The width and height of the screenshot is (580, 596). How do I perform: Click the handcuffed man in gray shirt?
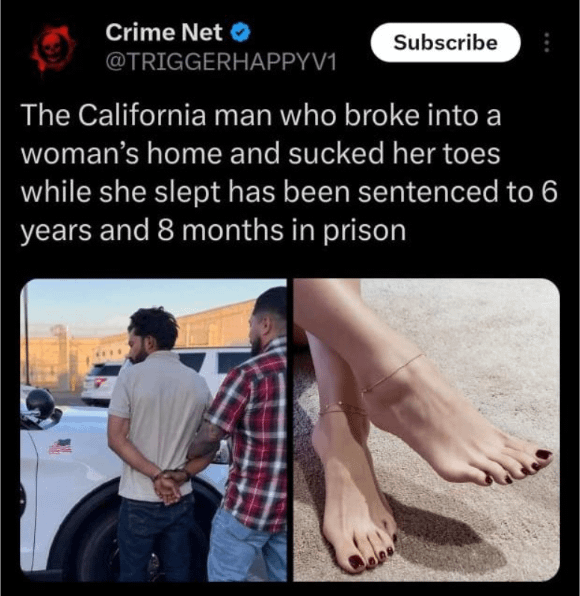pyautogui.click(x=158, y=441)
